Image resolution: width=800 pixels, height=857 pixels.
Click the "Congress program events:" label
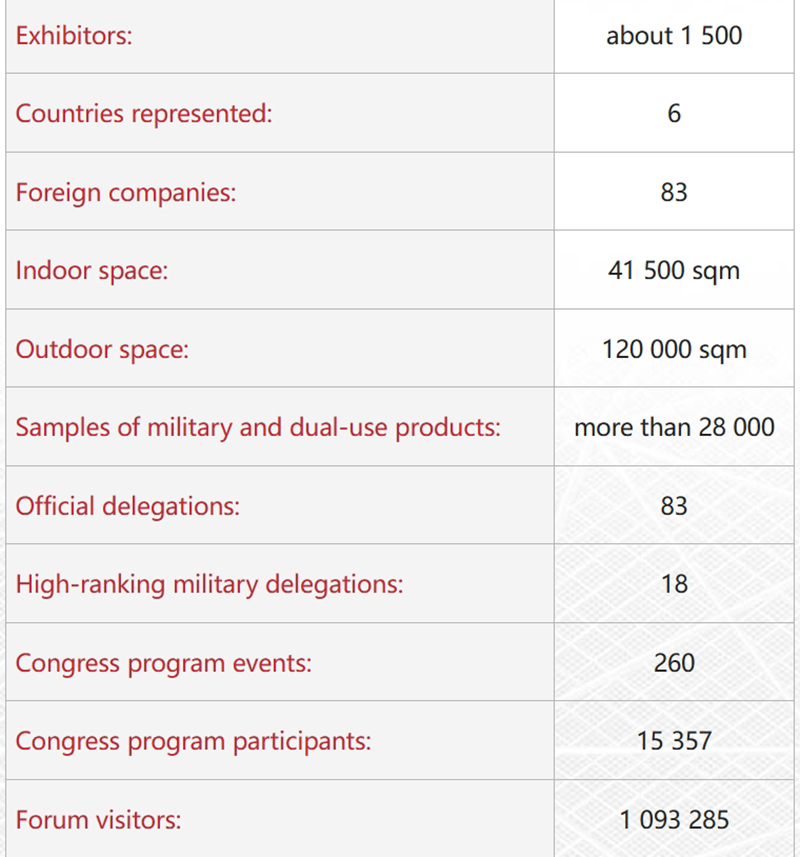[x=163, y=662]
